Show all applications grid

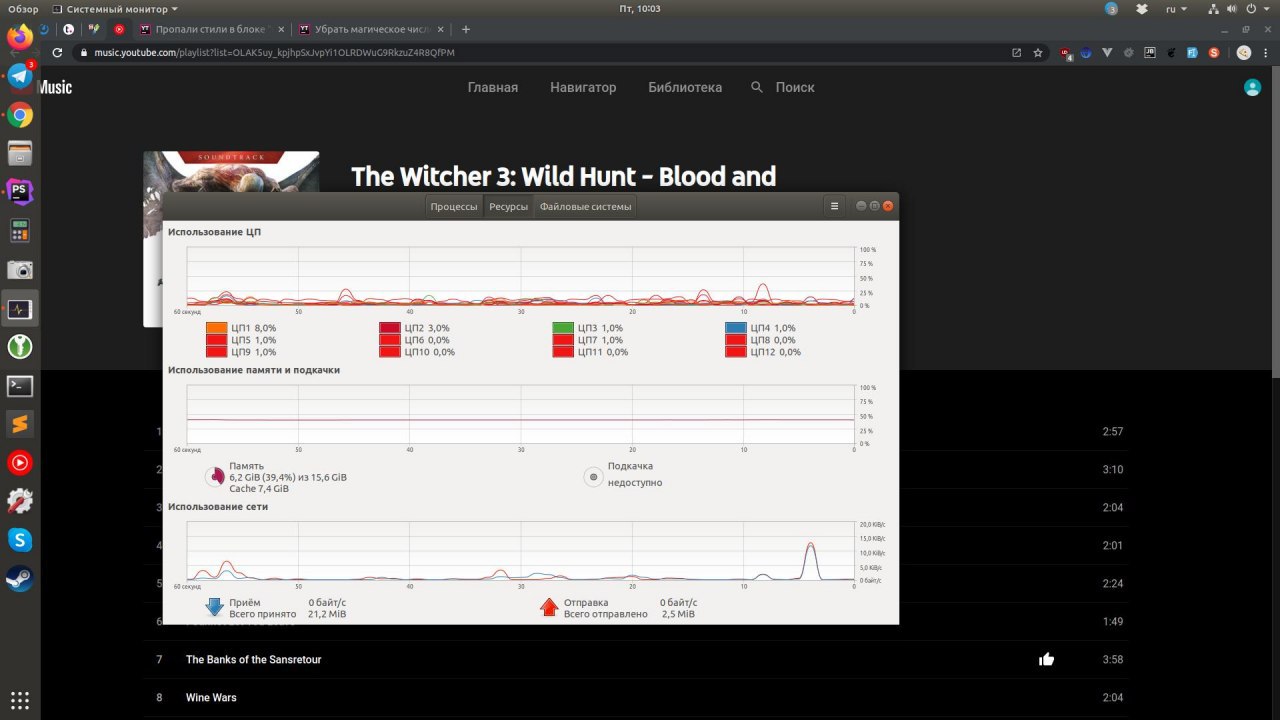tap(20, 699)
